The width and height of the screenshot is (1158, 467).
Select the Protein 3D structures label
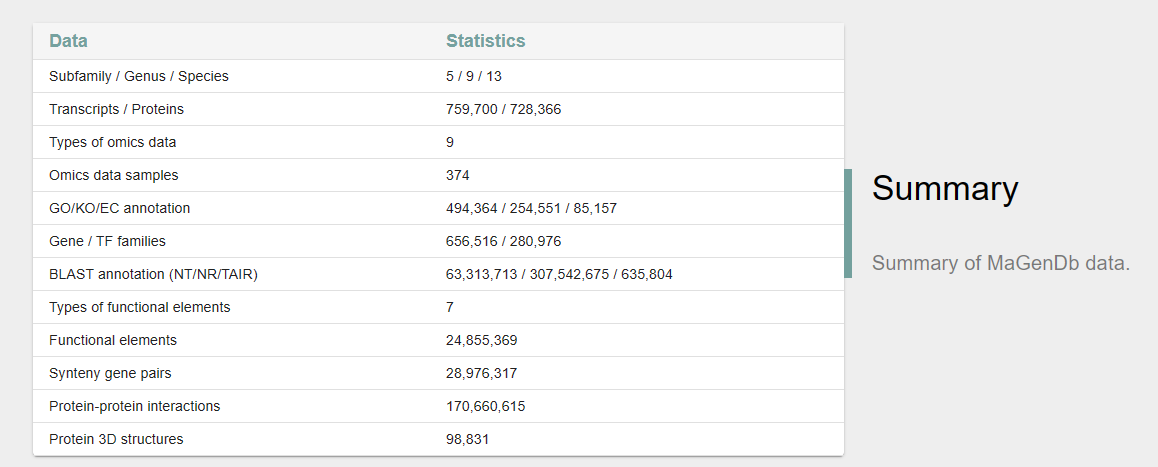(116, 439)
